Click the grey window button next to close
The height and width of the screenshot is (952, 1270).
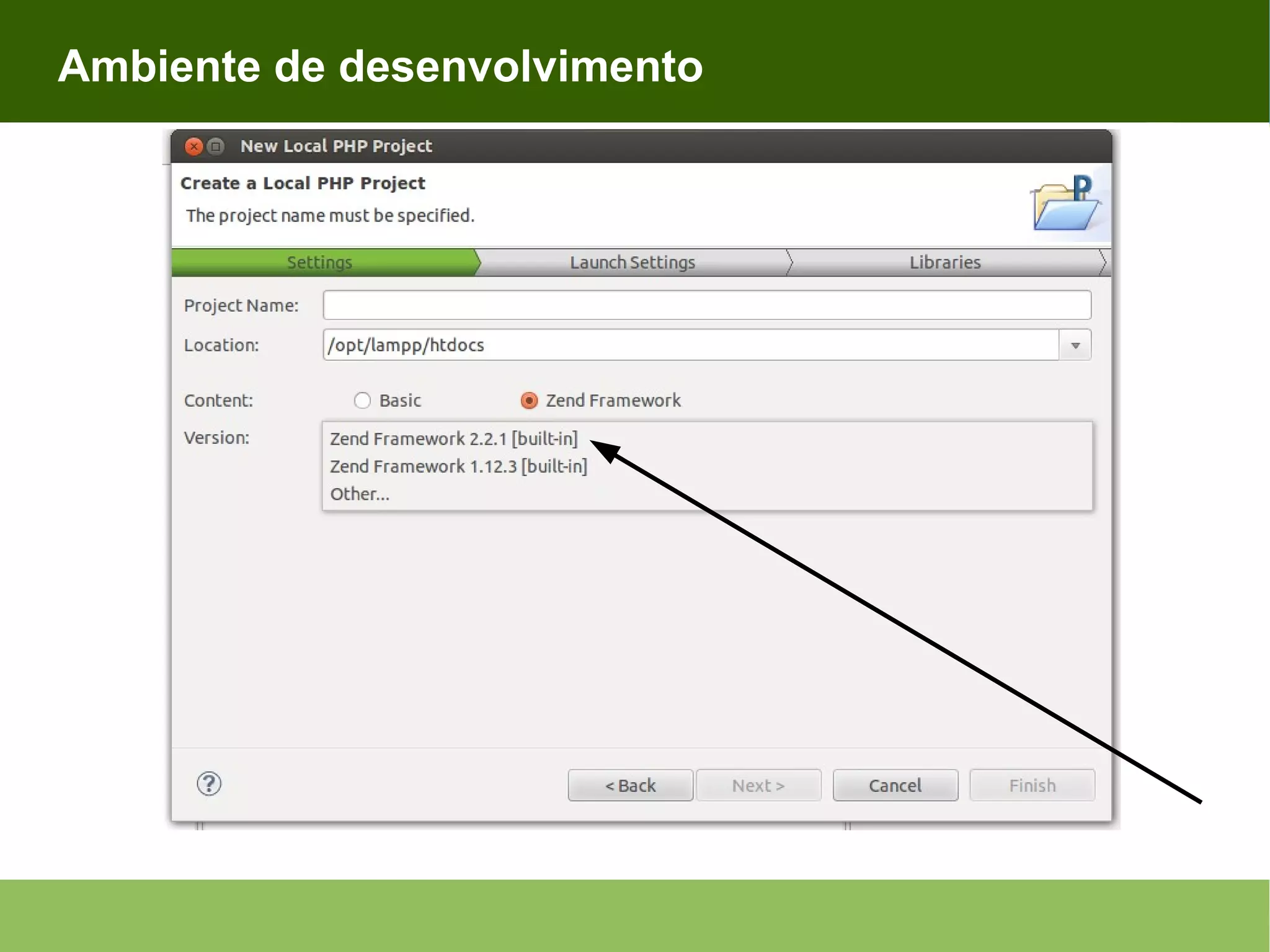coord(216,146)
